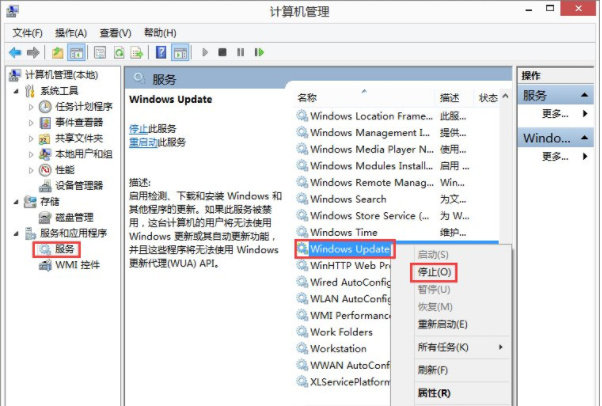Collapse the Windo... actions section arrow
Image resolution: width=602 pixels, height=406 pixels.
[x=584, y=138]
